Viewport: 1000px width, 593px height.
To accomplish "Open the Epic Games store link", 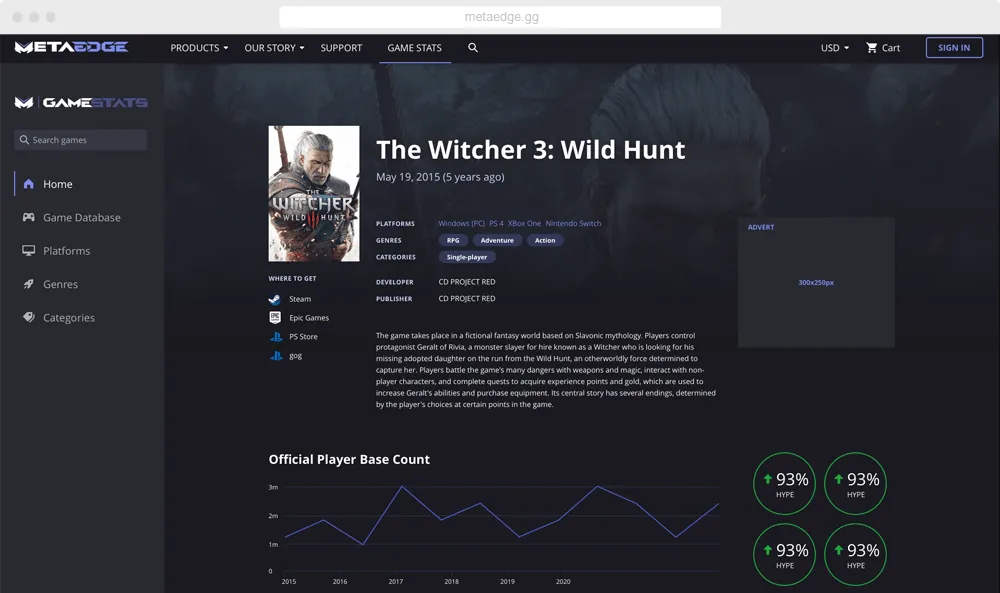I will click(309, 318).
